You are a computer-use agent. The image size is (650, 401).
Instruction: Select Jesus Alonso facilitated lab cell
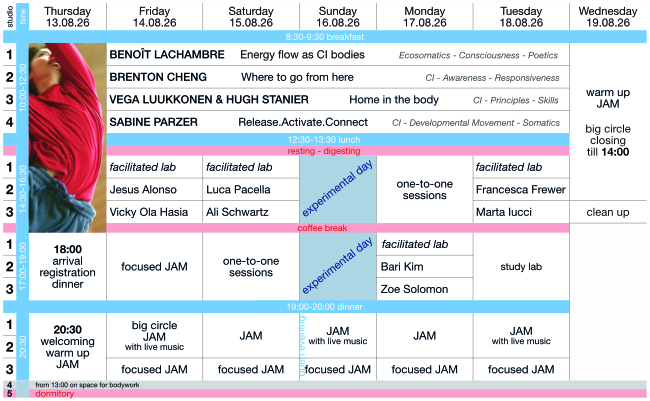[155, 190]
